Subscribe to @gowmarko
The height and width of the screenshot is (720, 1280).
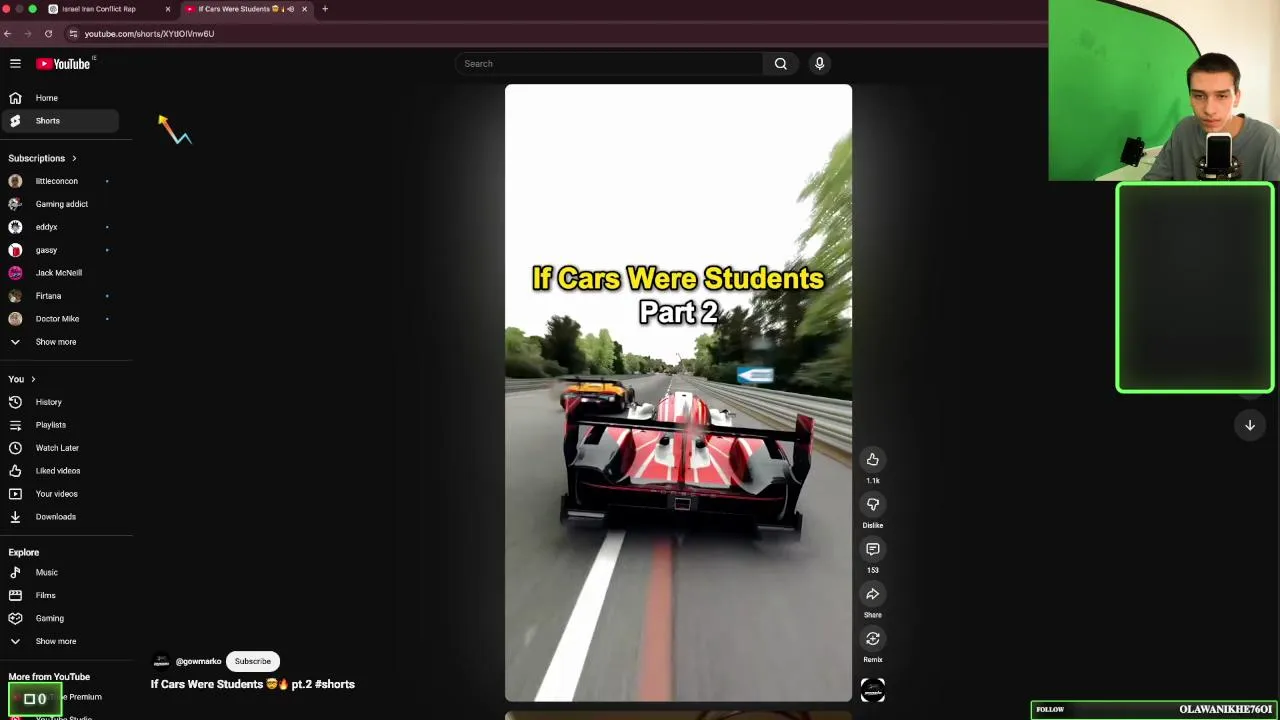click(x=252, y=661)
